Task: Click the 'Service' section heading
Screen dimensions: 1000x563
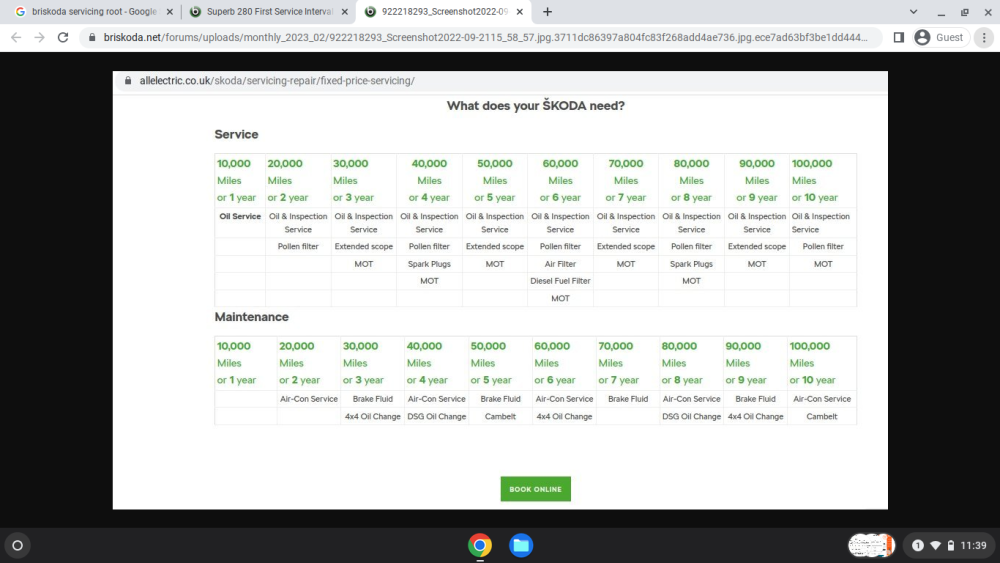Action: pyautogui.click(x=236, y=135)
